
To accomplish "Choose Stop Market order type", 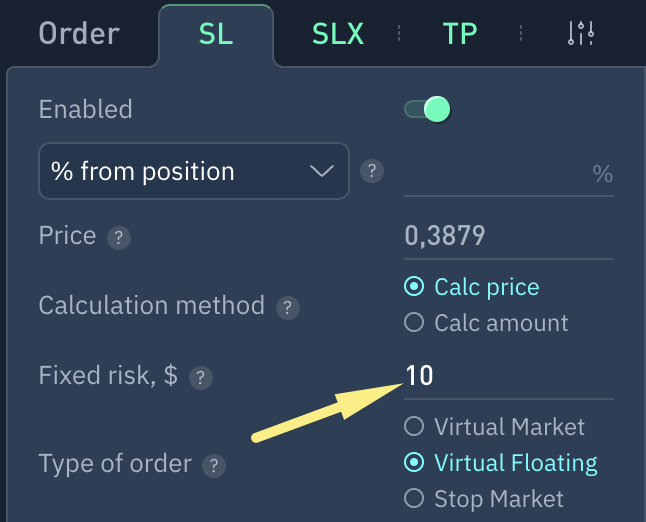I will tap(413, 498).
